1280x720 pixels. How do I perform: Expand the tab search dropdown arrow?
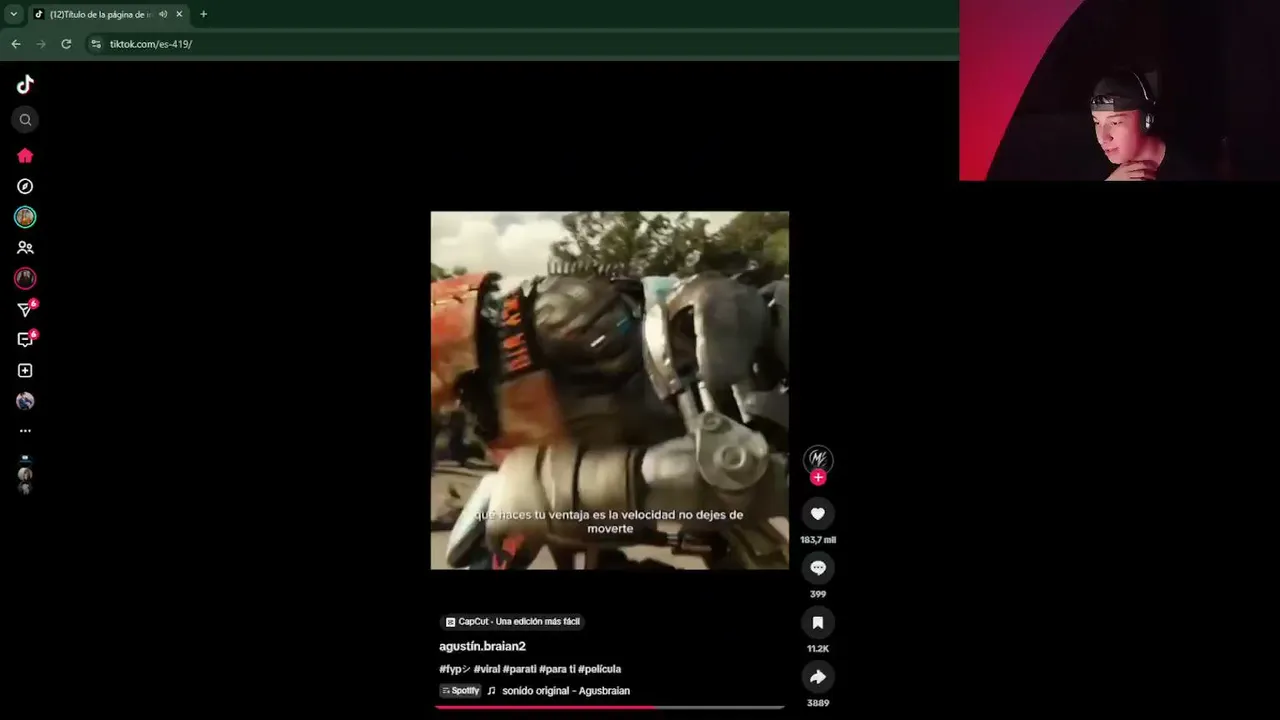pyautogui.click(x=13, y=14)
